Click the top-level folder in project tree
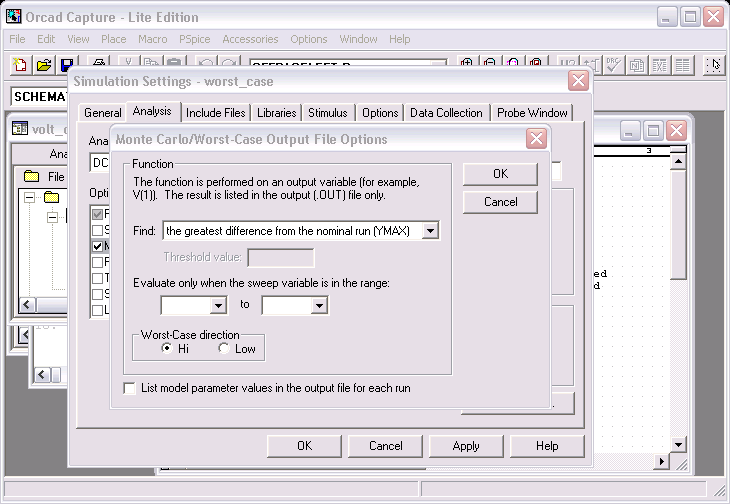 [x=51, y=197]
